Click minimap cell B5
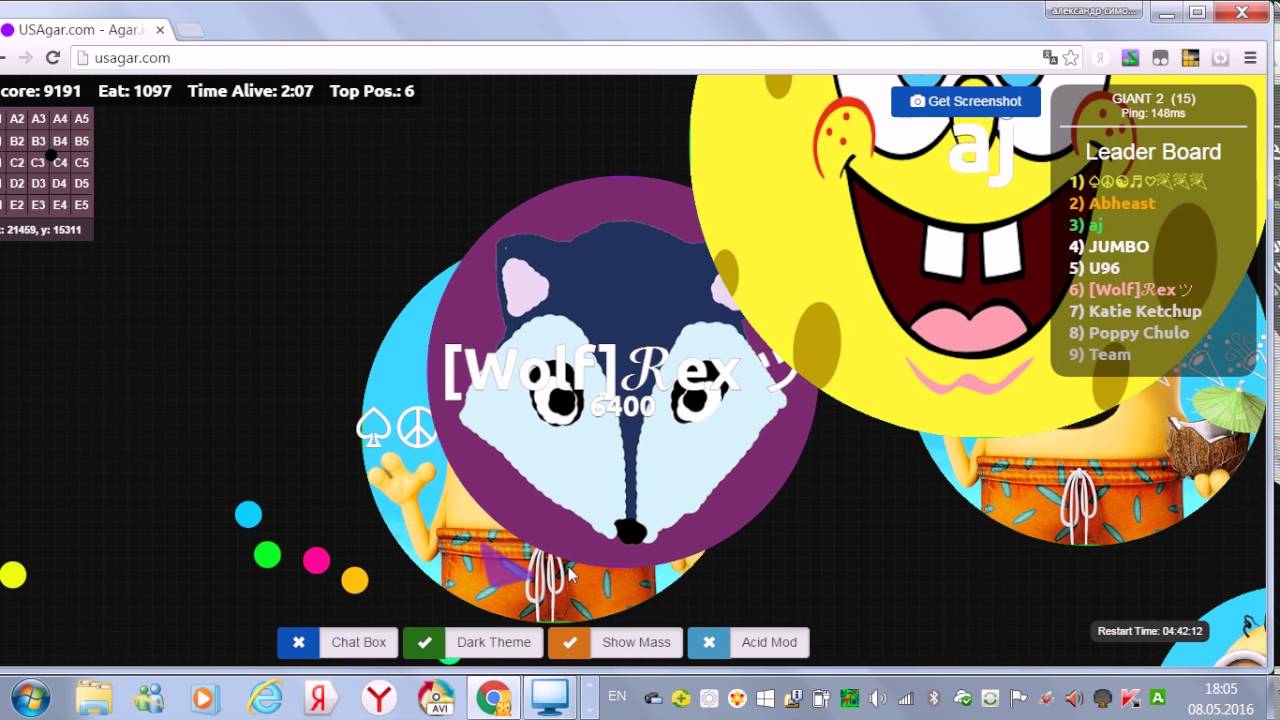The width and height of the screenshot is (1280, 720). (x=82, y=141)
